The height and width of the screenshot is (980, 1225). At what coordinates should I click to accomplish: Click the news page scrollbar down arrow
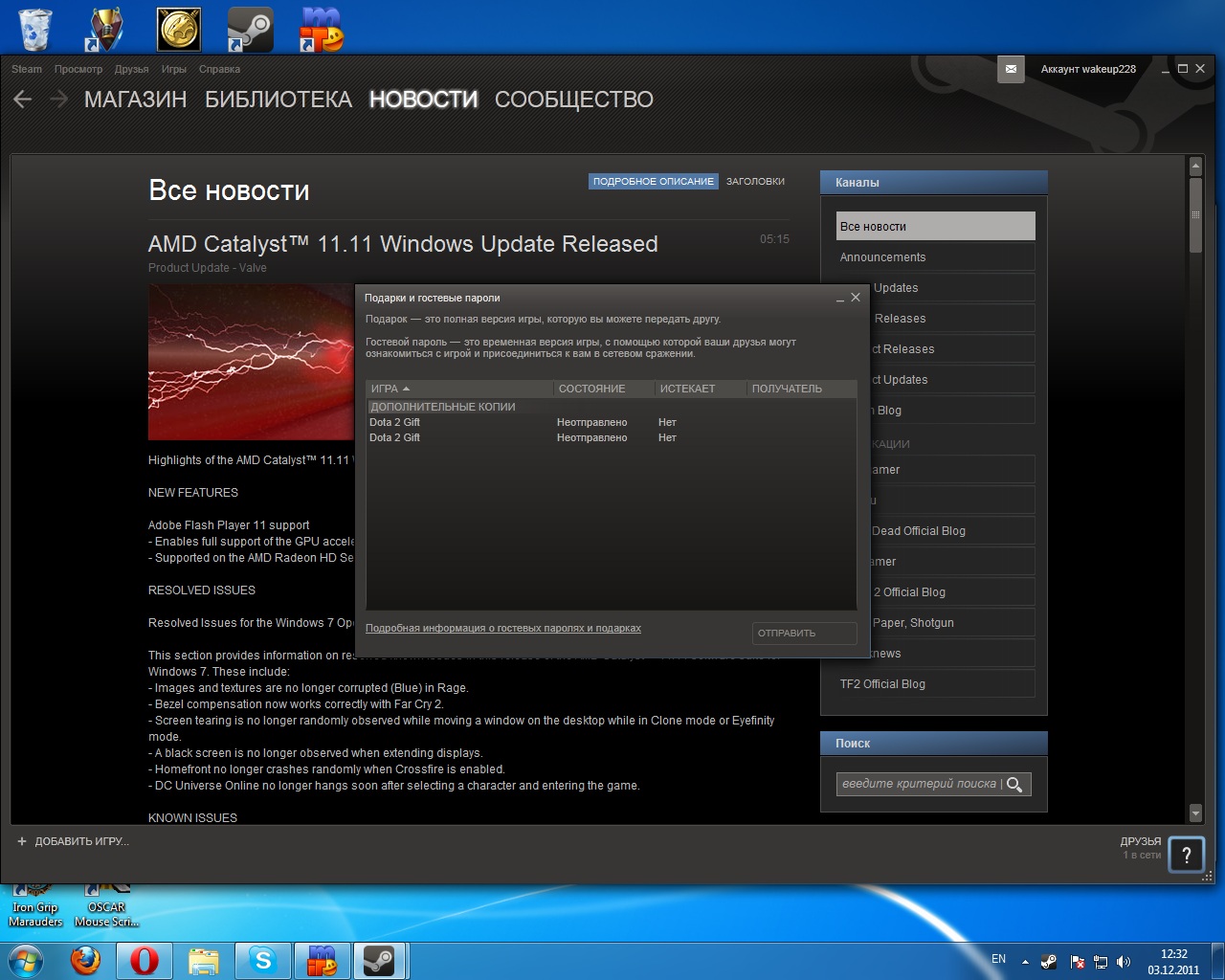pos(1195,813)
